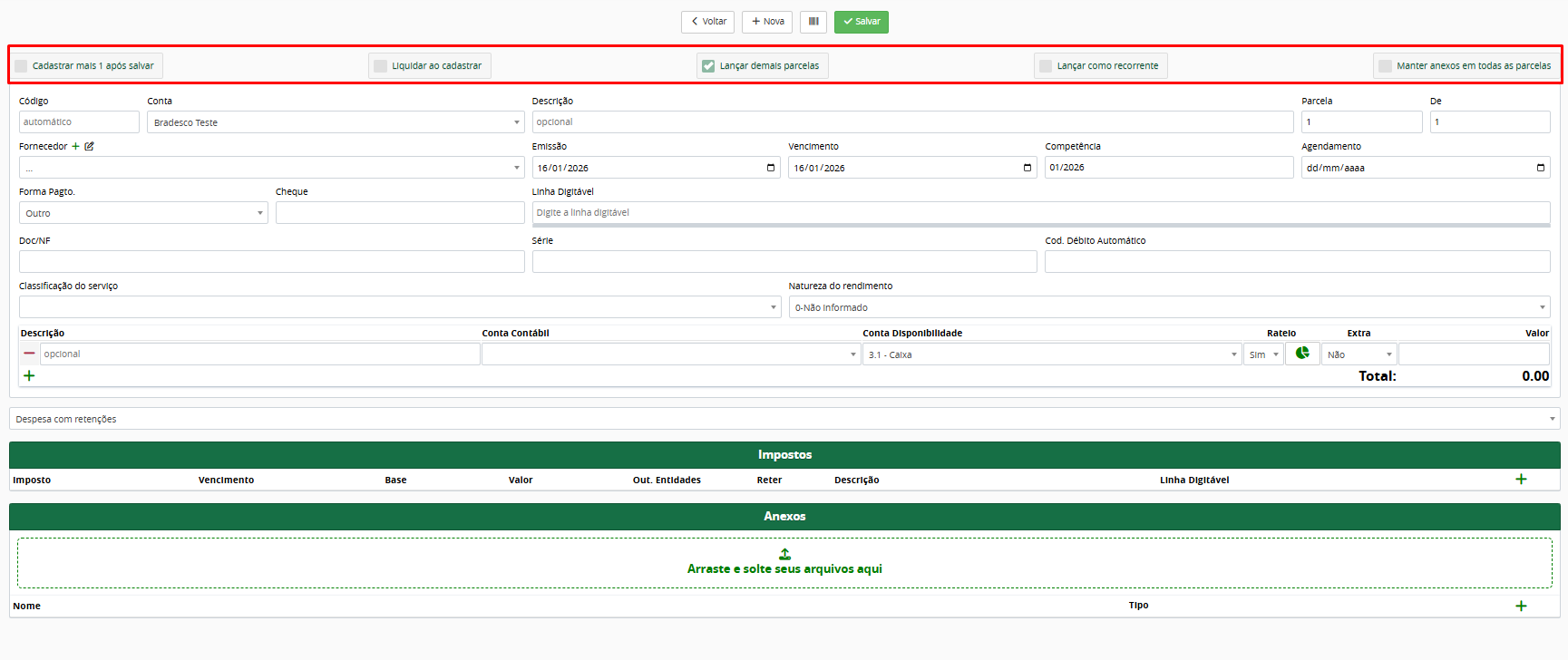The height and width of the screenshot is (660, 1568).
Task: Add a new entry row below Descrição
Action: (x=29, y=375)
